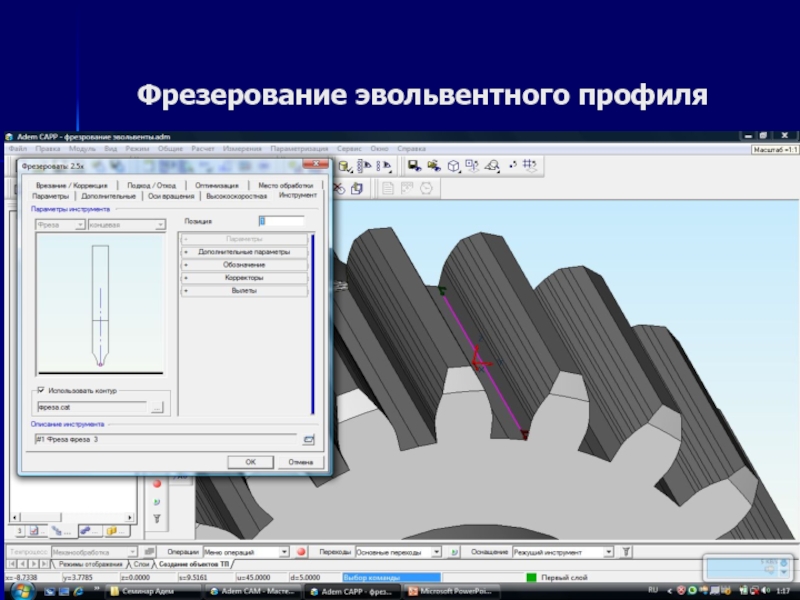Expand the Дополнительные параметры section
The image size is (800, 600).
point(244,252)
